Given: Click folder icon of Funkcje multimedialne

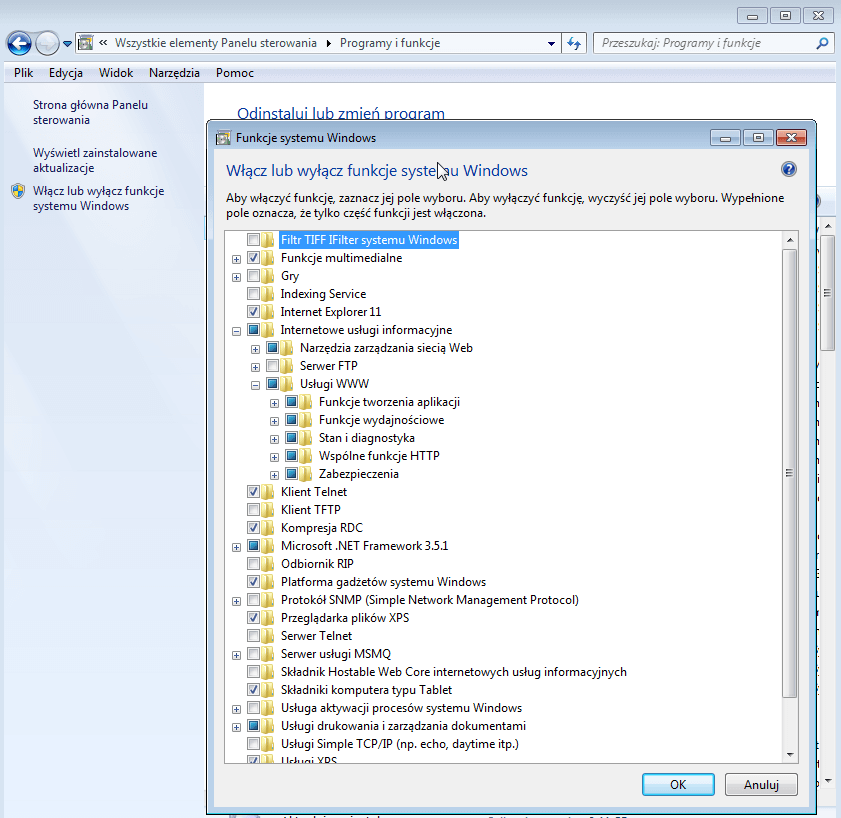Looking at the screenshot, I should click(x=268, y=258).
